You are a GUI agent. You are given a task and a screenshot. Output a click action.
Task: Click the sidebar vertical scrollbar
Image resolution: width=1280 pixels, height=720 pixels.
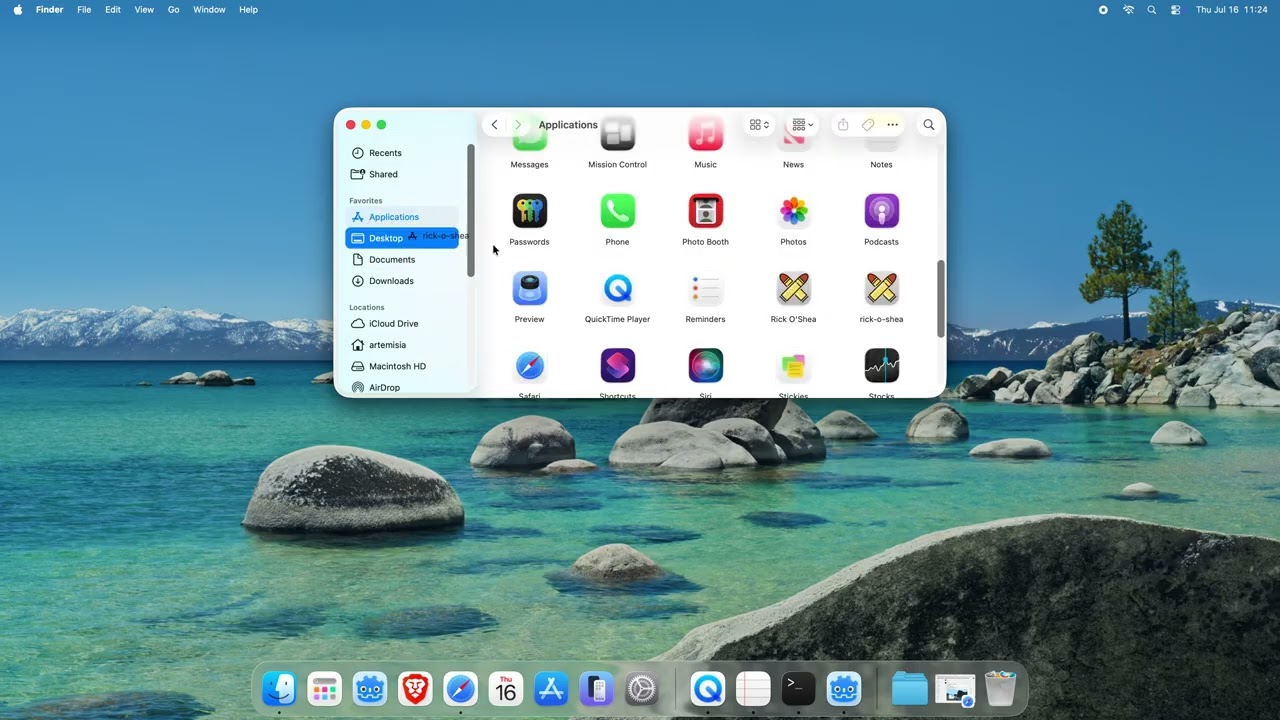(470, 211)
